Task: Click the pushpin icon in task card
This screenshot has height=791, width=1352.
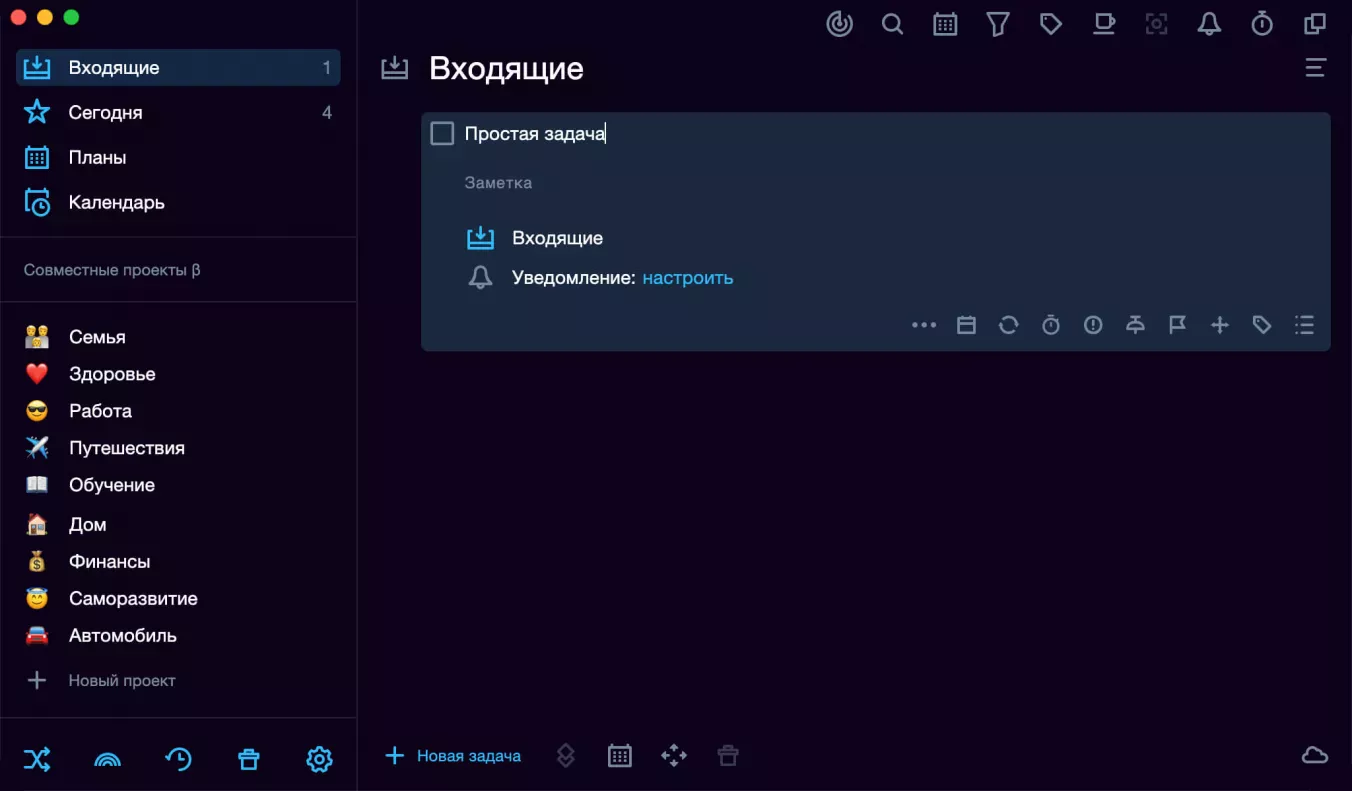Action: (1135, 325)
